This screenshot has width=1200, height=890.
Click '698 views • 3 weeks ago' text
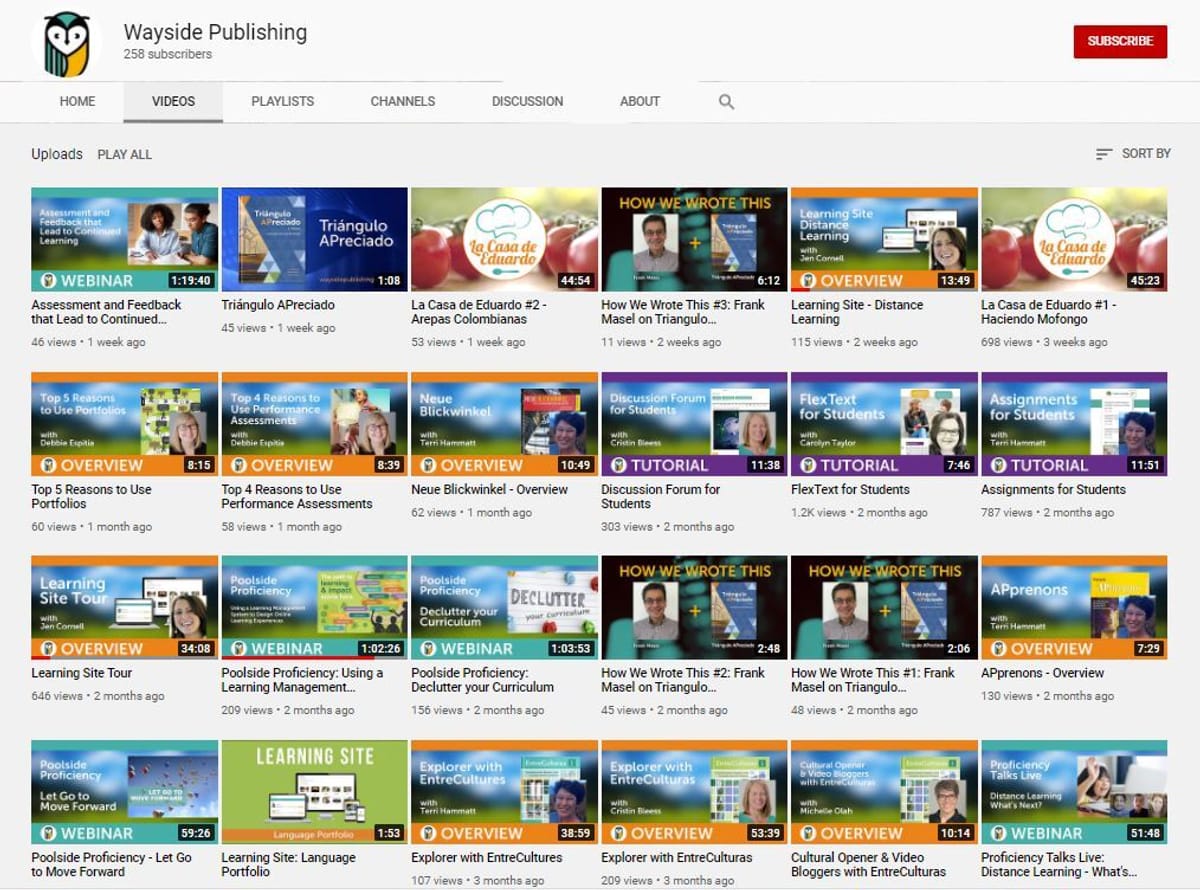tap(1044, 342)
